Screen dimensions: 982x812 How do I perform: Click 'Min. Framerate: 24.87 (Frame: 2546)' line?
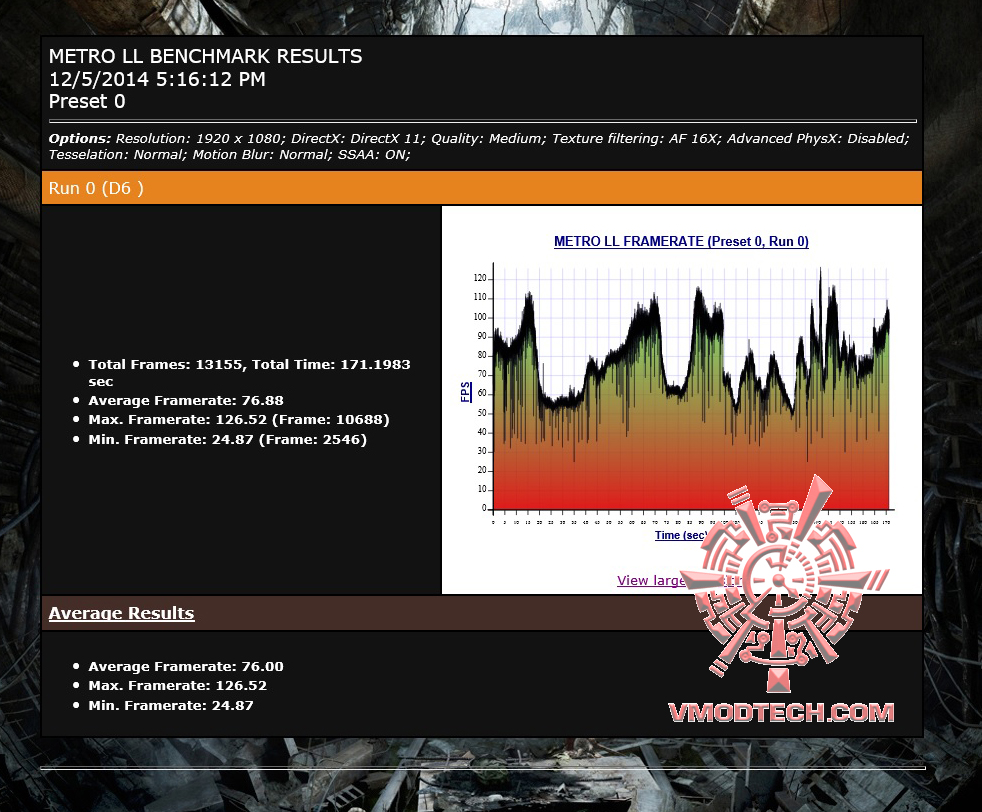(x=227, y=439)
